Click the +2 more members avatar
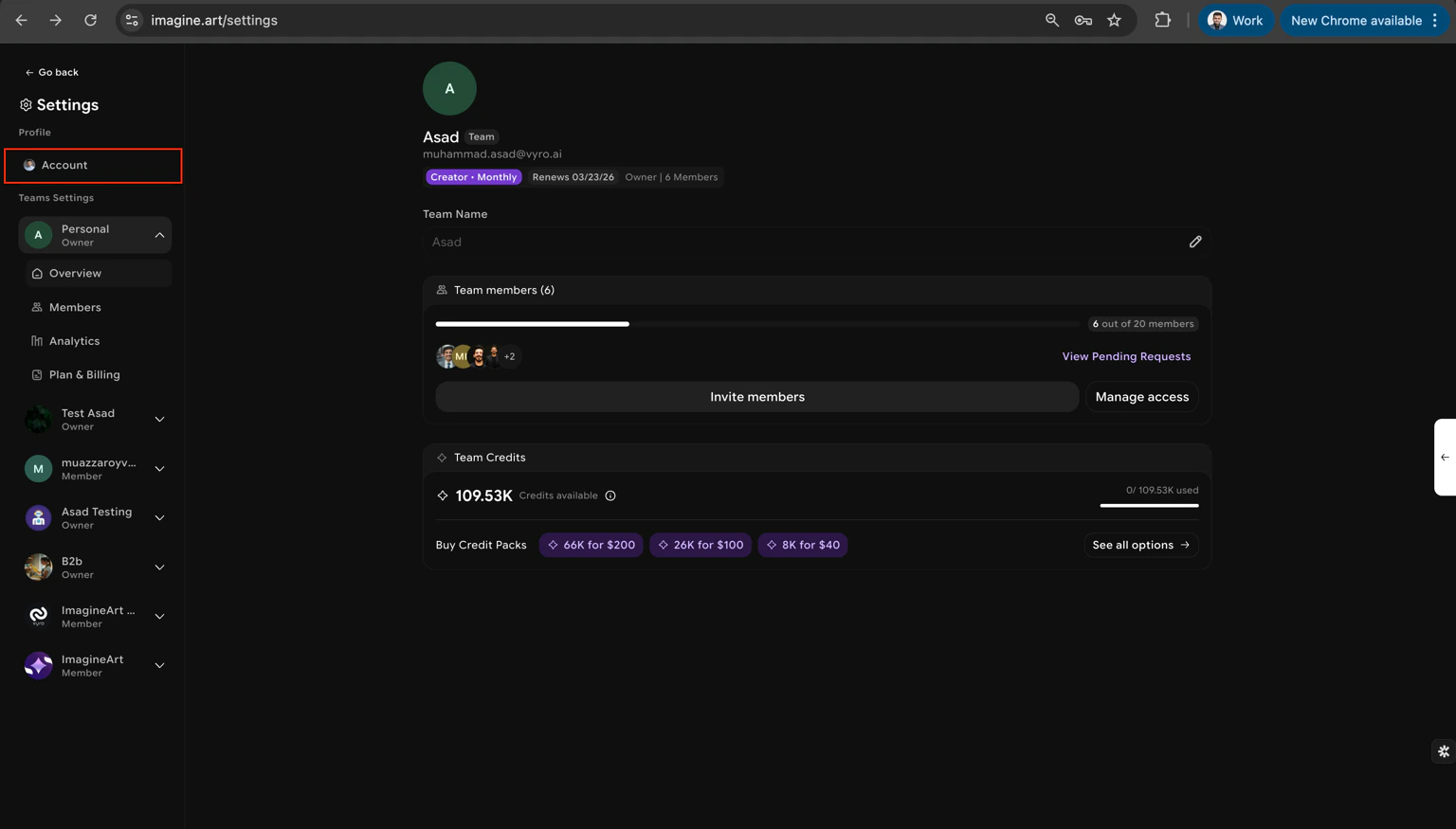This screenshot has width=1456, height=829. (x=510, y=356)
